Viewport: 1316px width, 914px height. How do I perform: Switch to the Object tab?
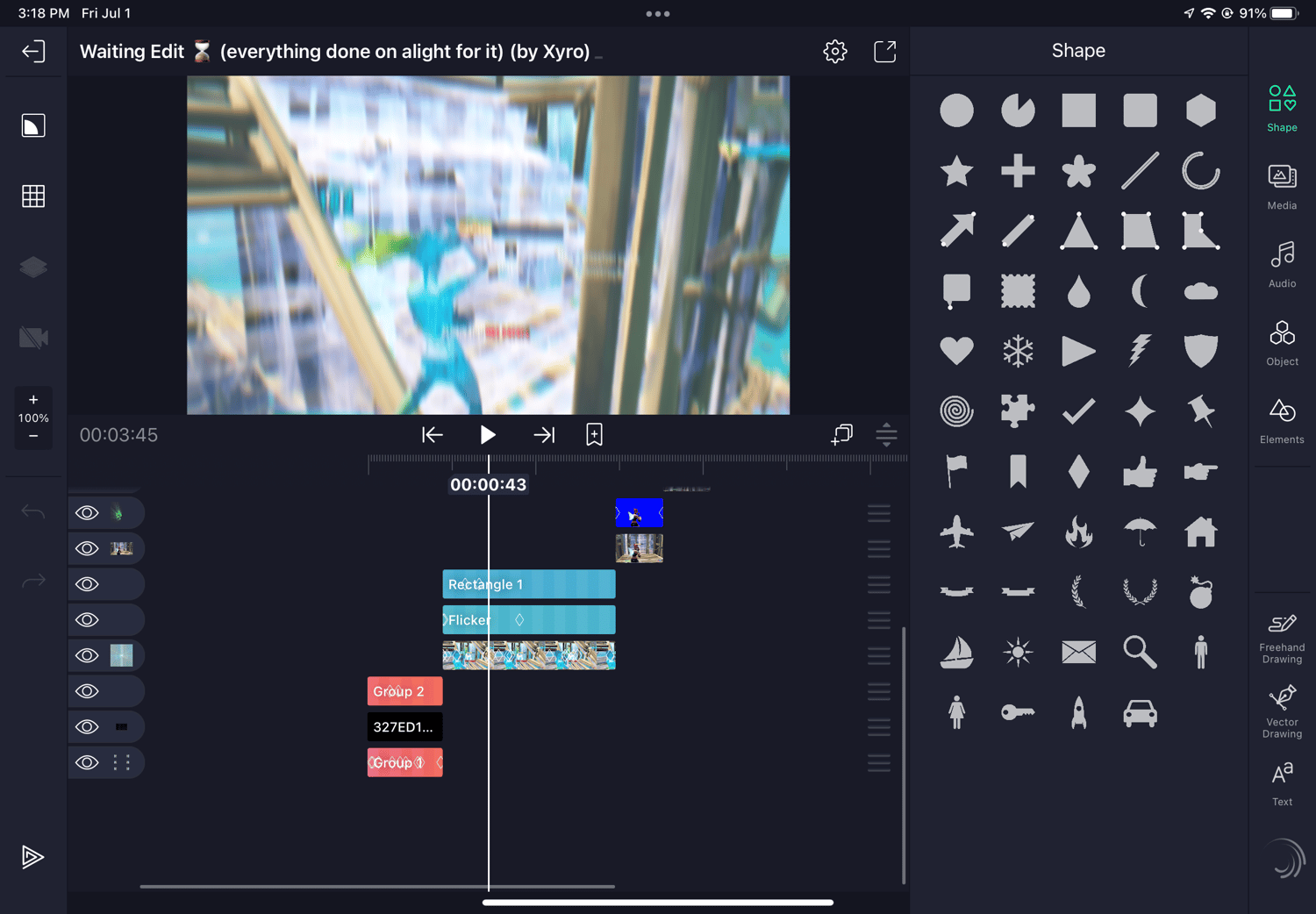1282,342
